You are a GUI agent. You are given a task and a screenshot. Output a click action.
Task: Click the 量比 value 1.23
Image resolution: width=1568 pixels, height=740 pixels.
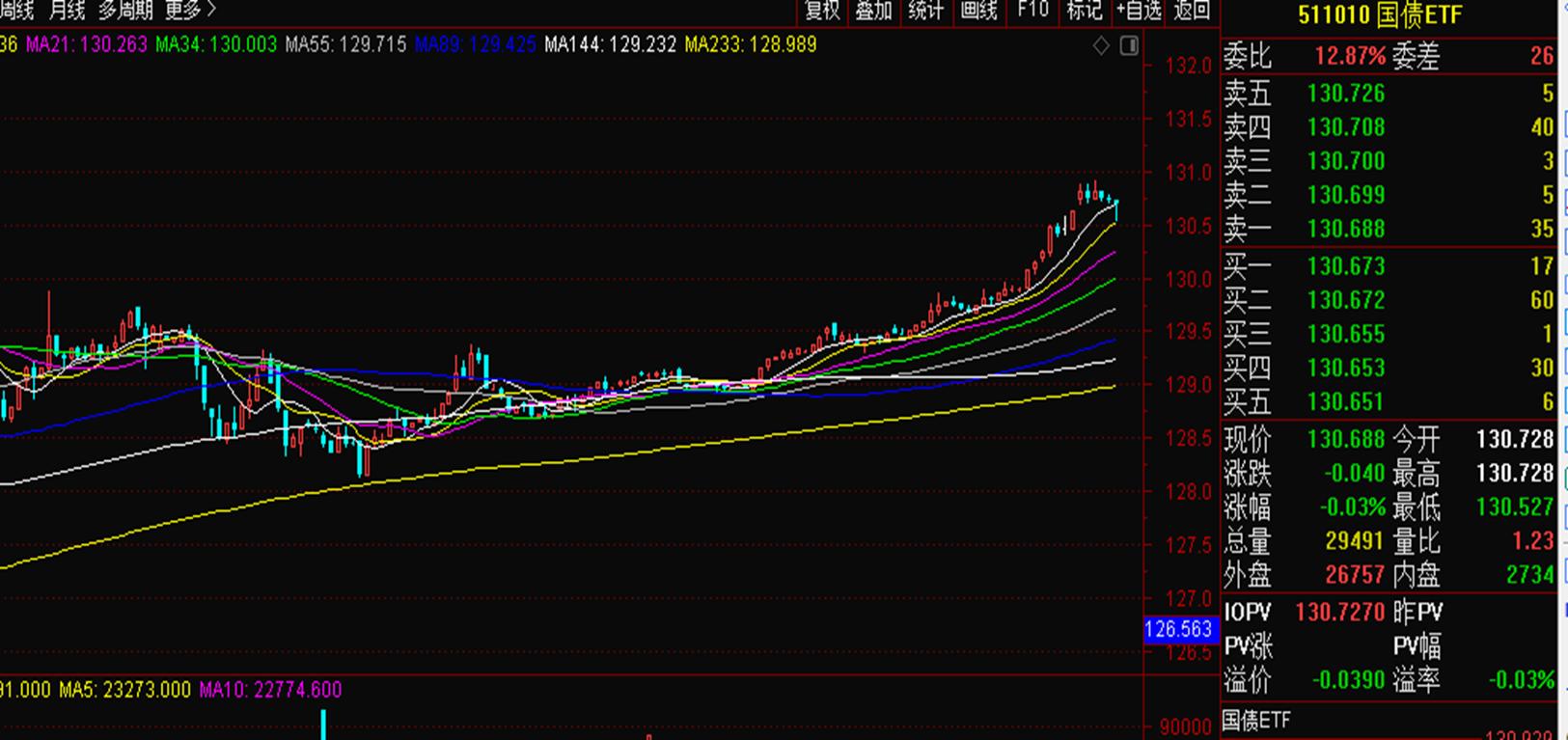[x=1533, y=541]
